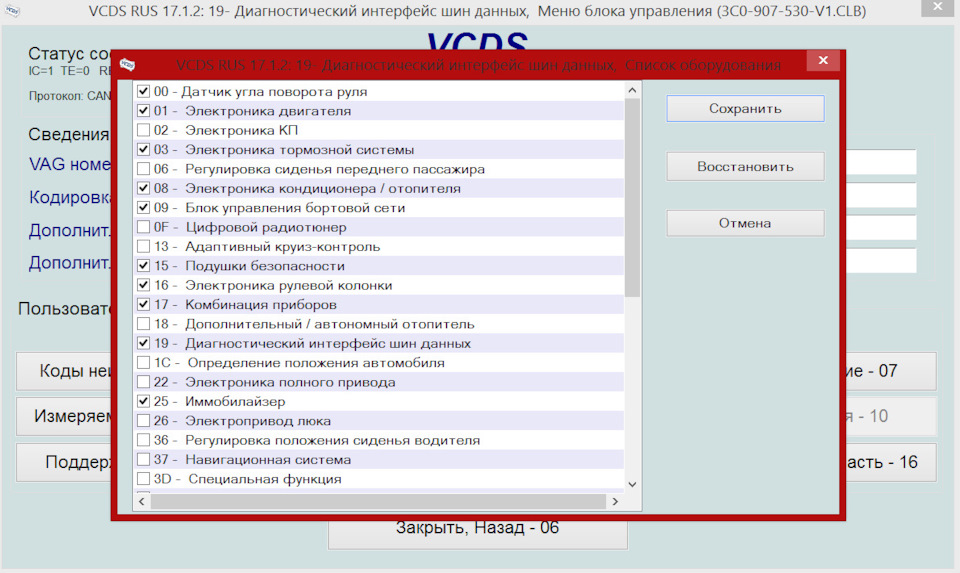This screenshot has height=573, width=960.
Task: Uncheck 03 - Электроника тормозной системы
Action: pyautogui.click(x=143, y=149)
